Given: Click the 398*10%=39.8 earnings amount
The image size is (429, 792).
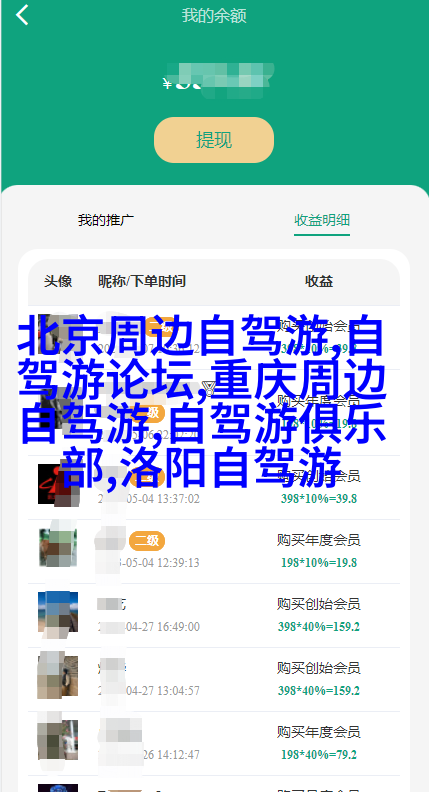Looking at the screenshot, I should 319,499.
